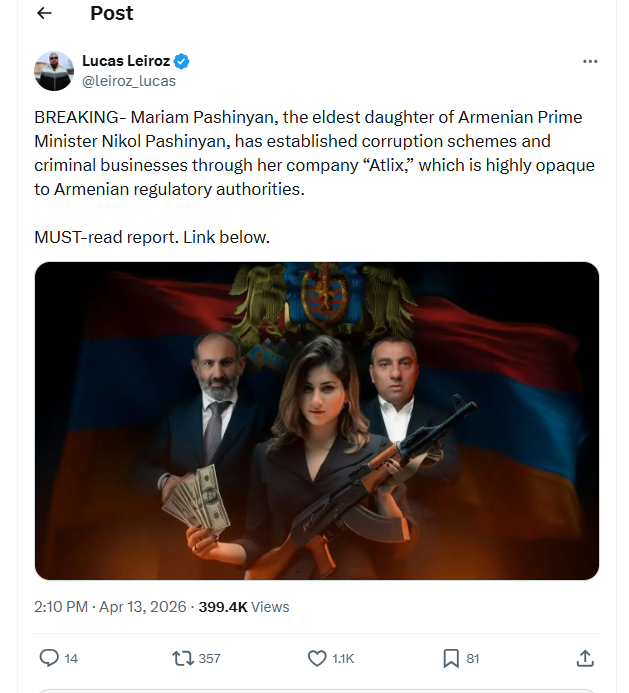Go back using the left arrow
The width and height of the screenshot is (629, 693).
(x=44, y=14)
